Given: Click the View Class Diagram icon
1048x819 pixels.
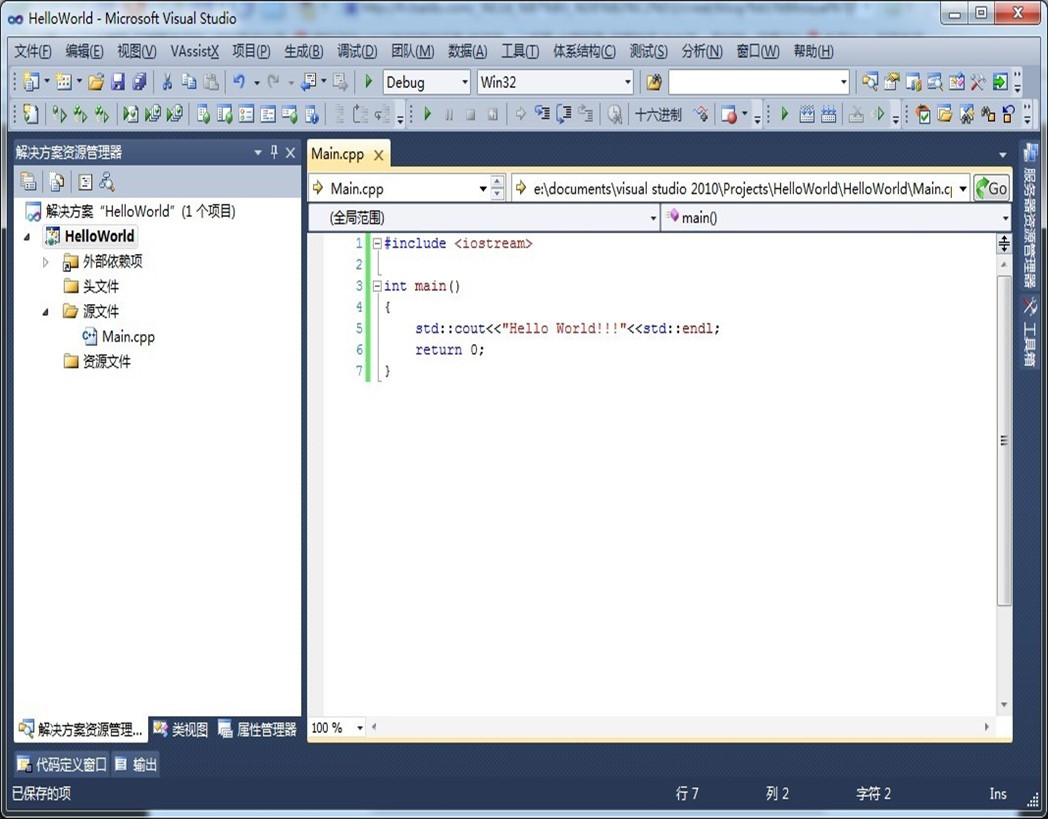Looking at the screenshot, I should click(x=106, y=182).
